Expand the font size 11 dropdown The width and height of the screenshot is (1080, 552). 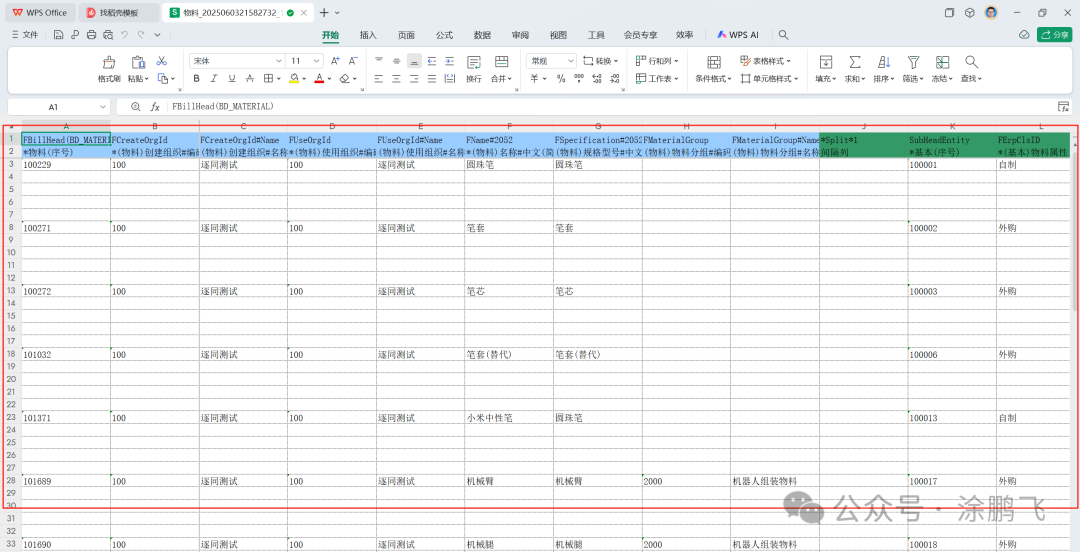pos(314,61)
